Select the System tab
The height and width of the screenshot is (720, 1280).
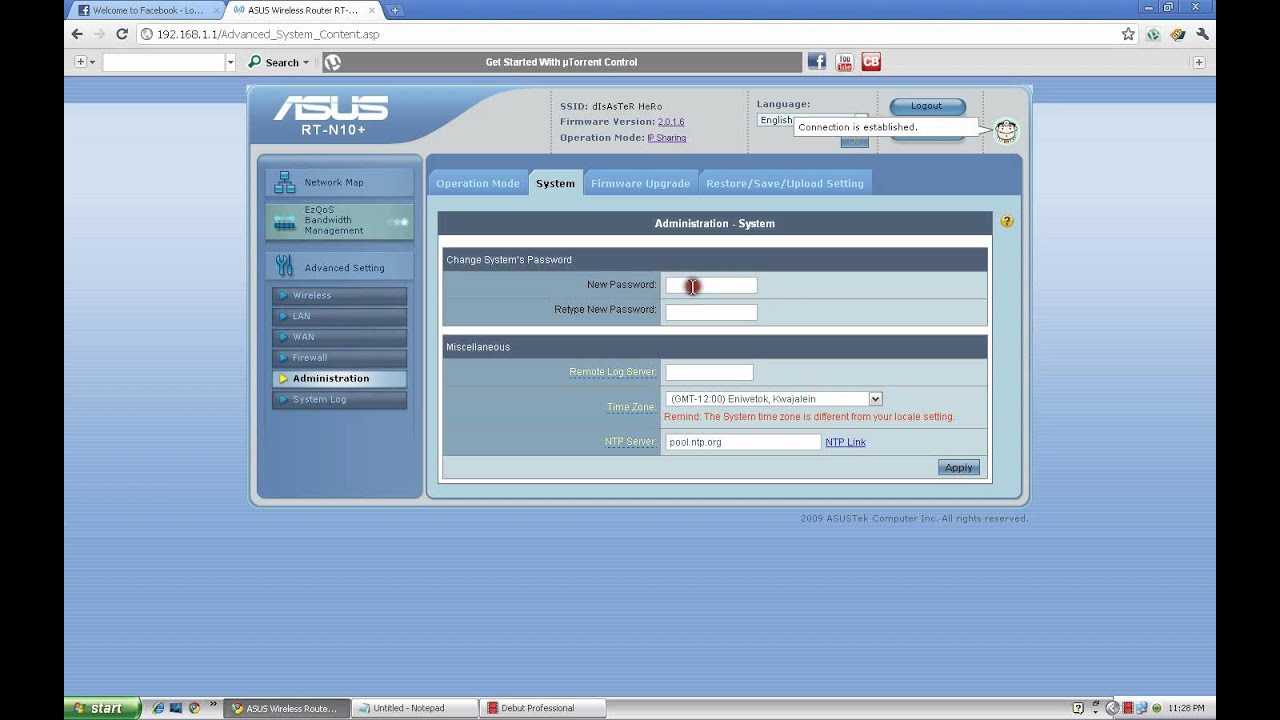click(x=555, y=183)
